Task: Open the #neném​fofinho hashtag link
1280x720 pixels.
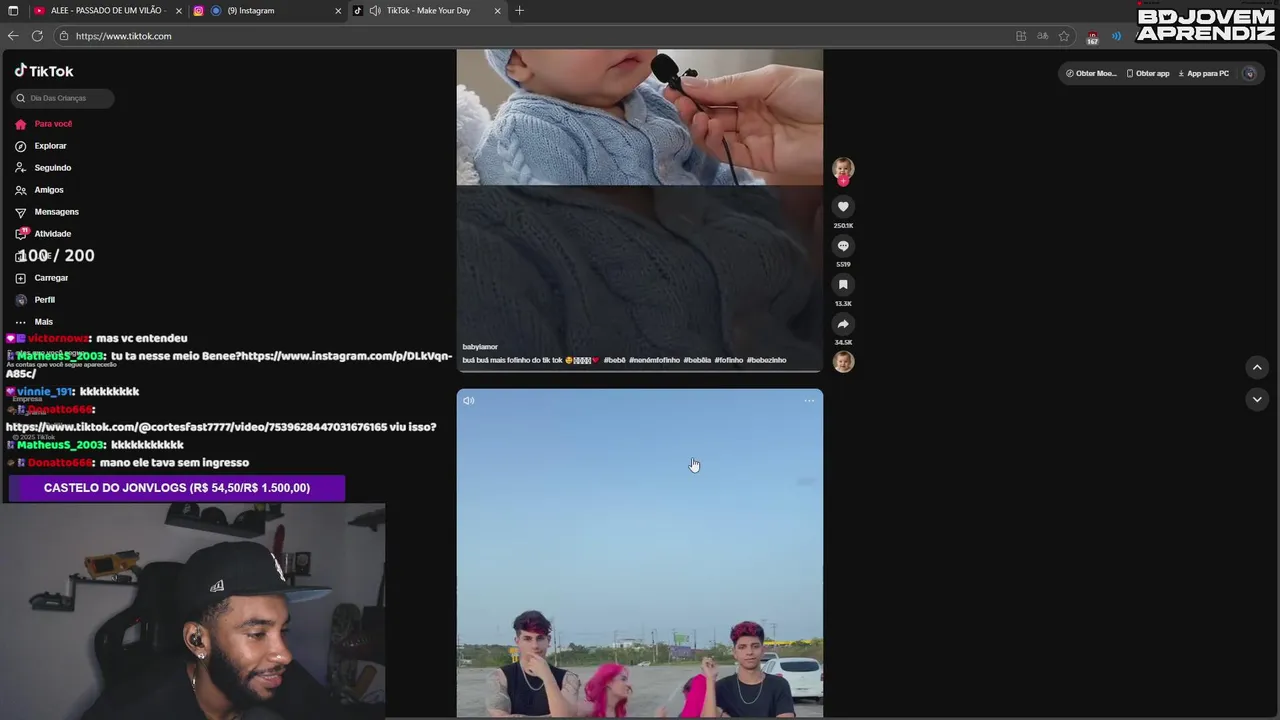Action: pos(654,360)
